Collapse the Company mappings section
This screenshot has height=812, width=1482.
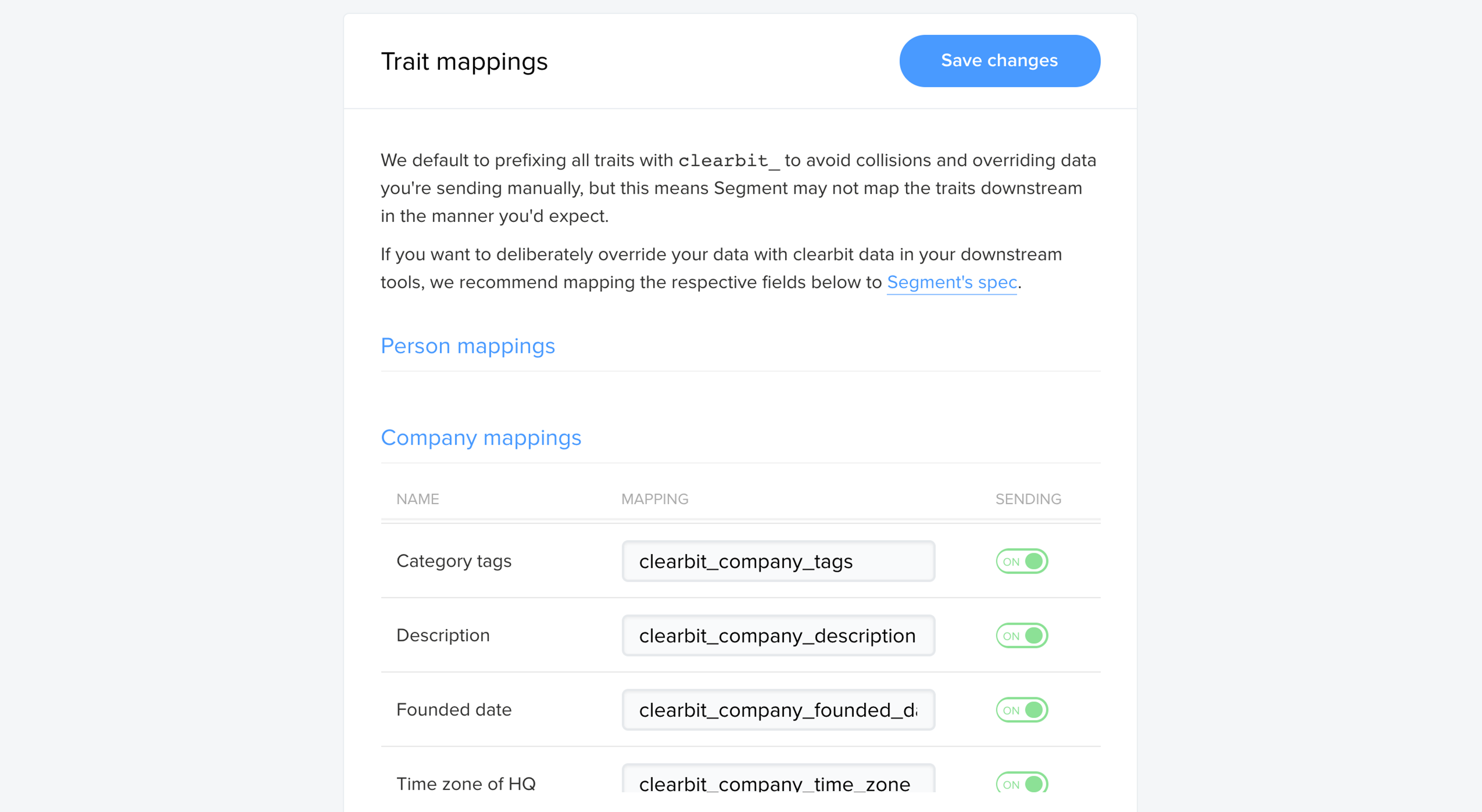[x=481, y=438]
